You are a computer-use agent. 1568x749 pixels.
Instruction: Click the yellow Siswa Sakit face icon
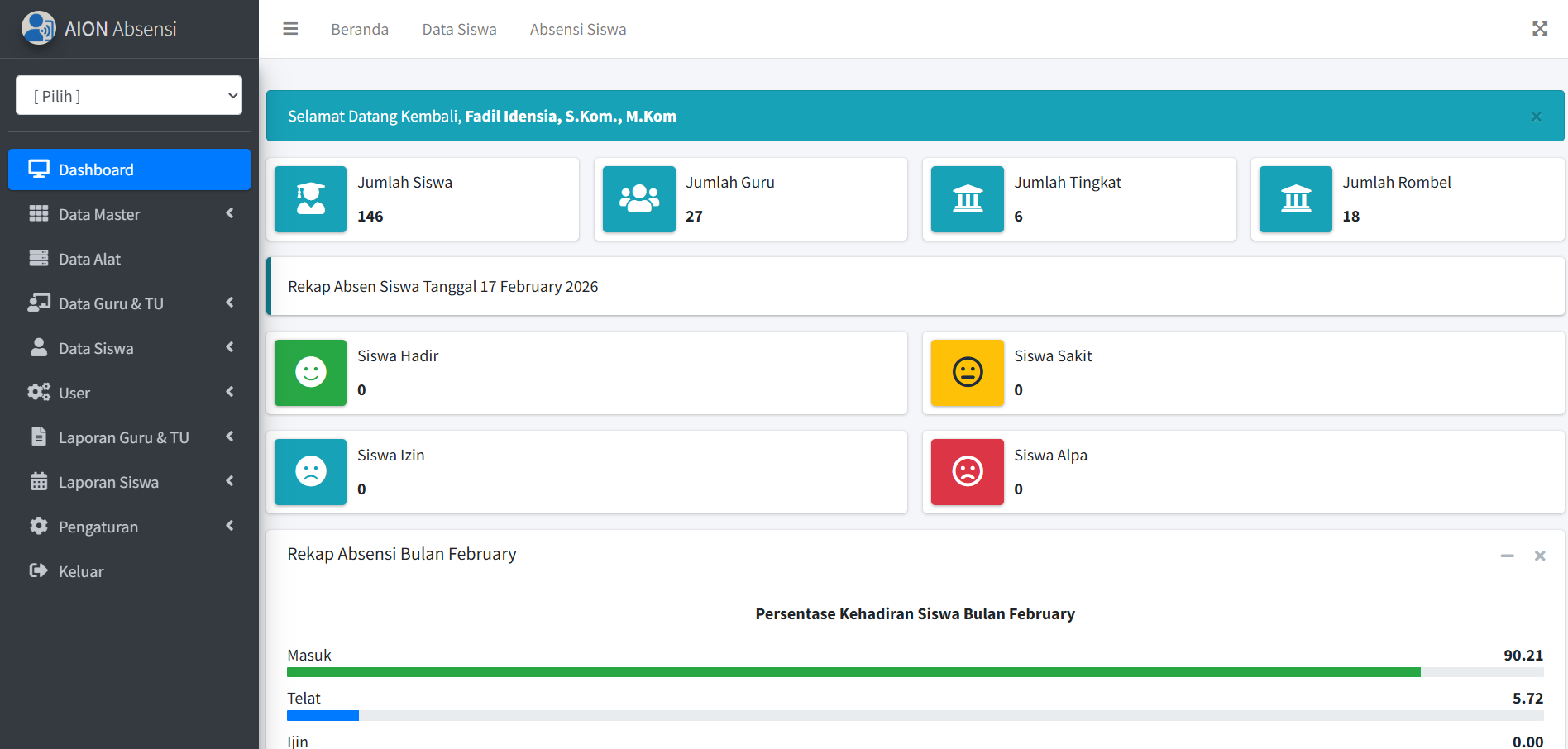(x=967, y=373)
